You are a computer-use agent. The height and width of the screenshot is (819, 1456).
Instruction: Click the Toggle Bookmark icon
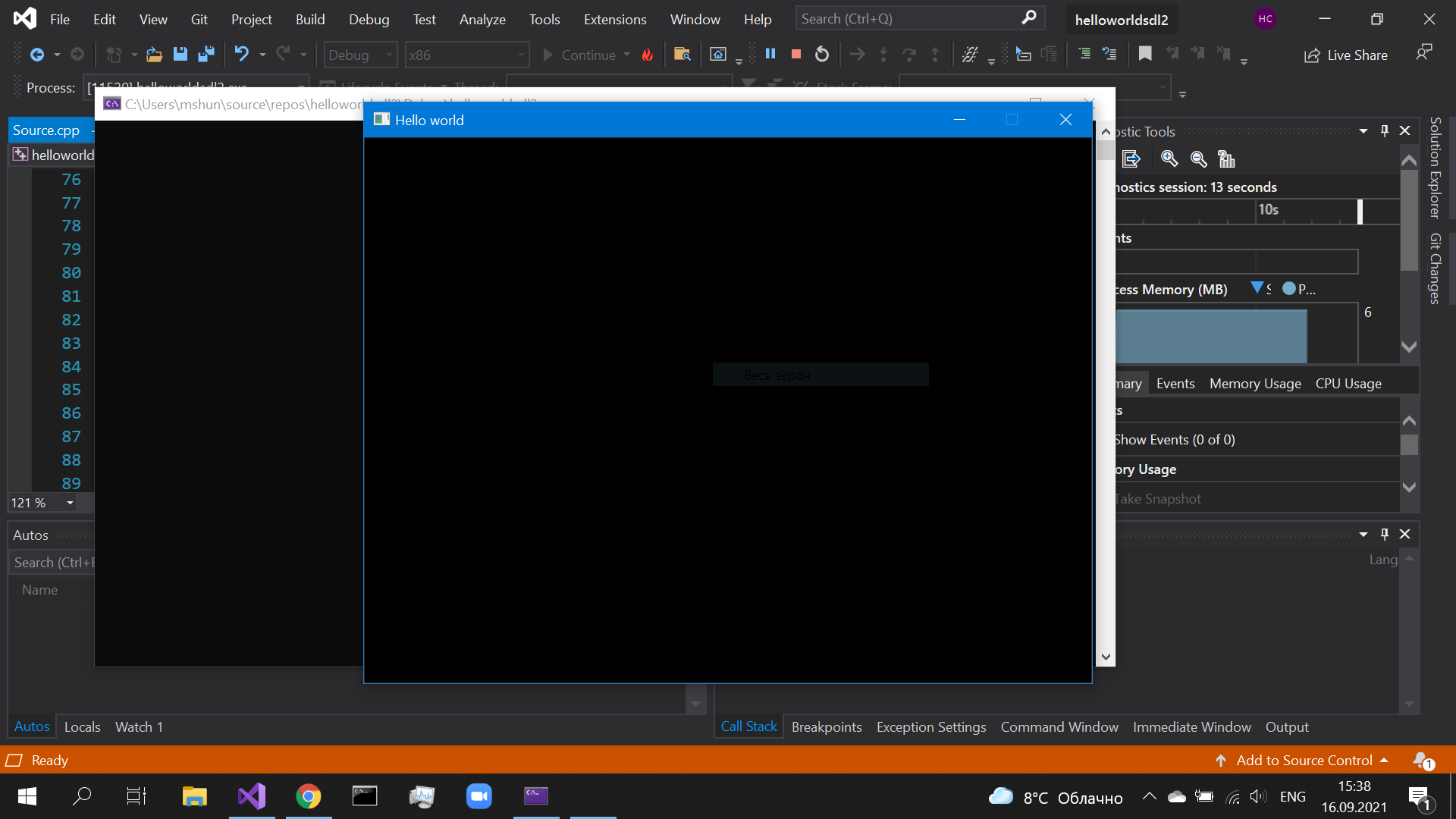click(1145, 54)
